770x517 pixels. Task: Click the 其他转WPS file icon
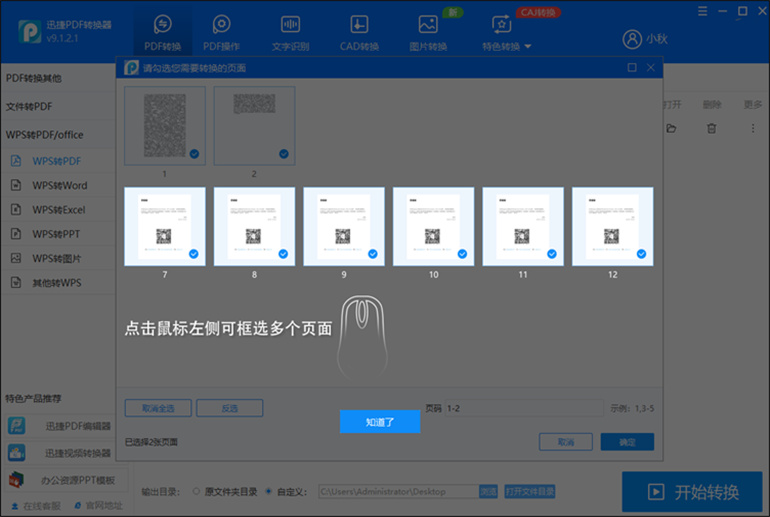(x=16, y=282)
